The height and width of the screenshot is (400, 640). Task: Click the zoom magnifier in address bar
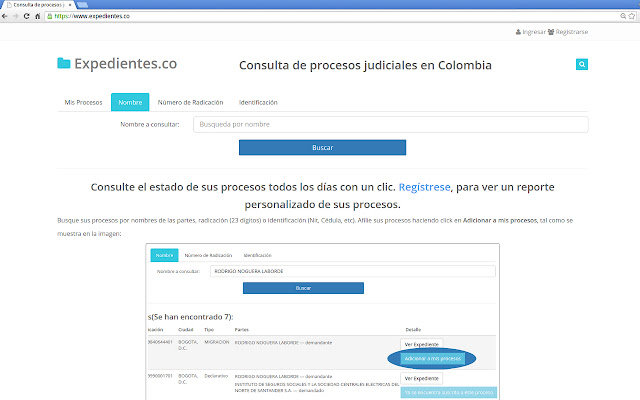click(x=623, y=16)
